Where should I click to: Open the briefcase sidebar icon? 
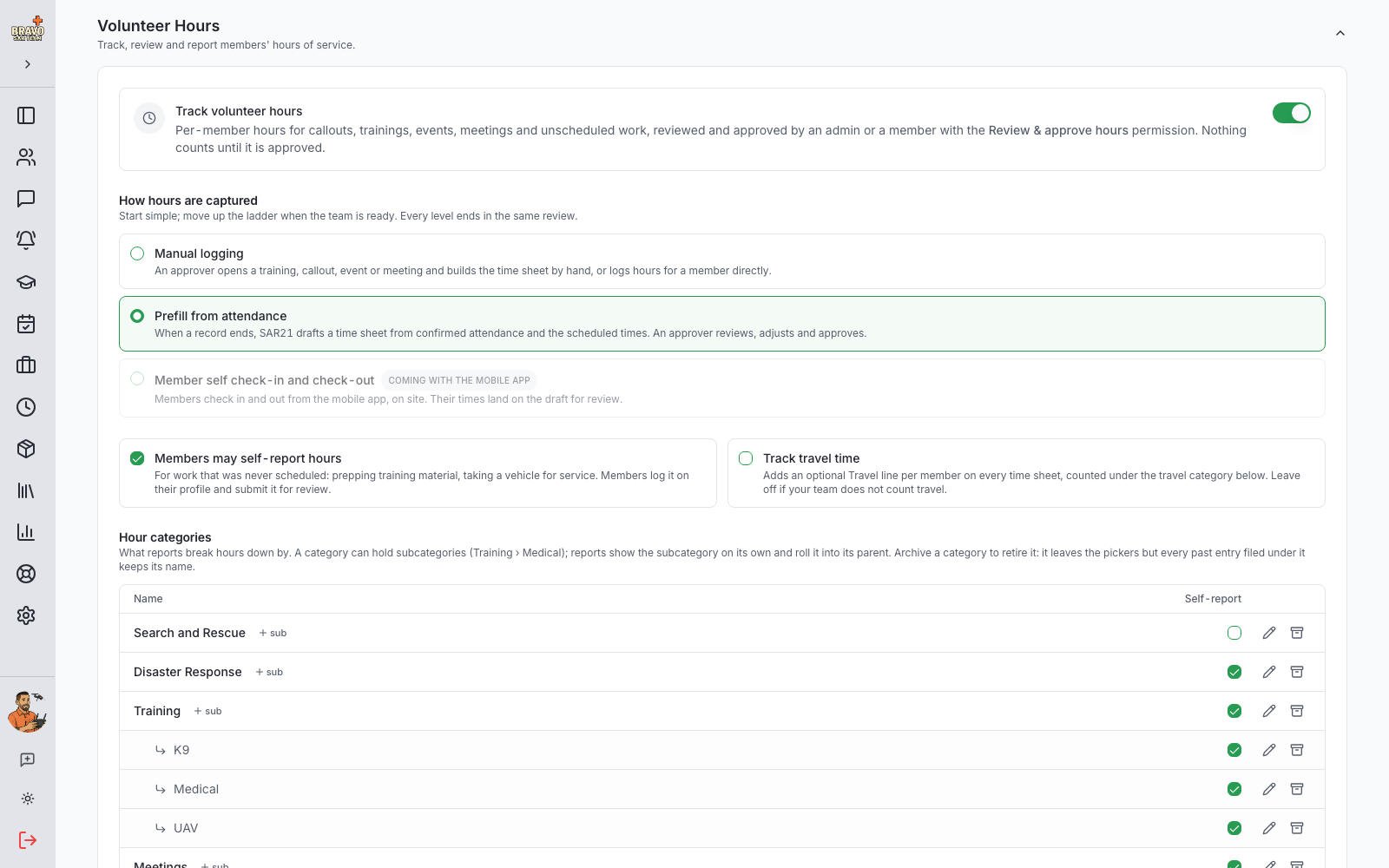[x=26, y=365]
